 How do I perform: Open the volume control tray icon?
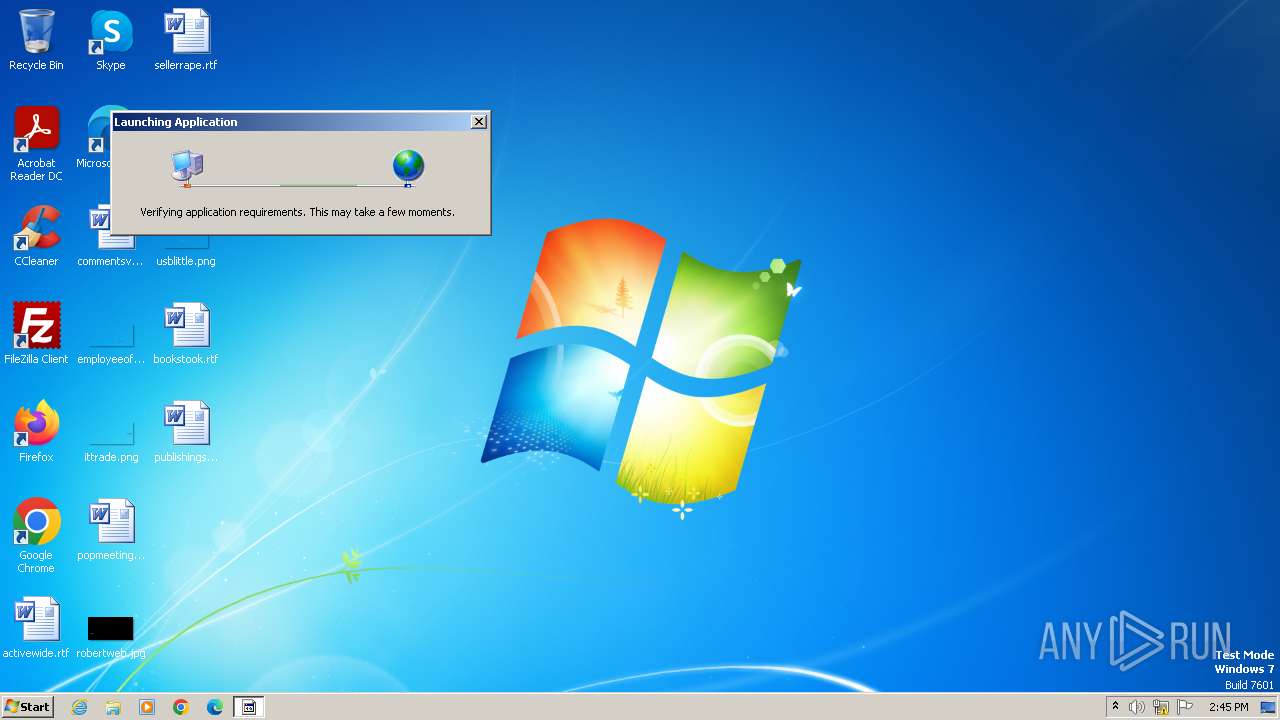(1137, 707)
